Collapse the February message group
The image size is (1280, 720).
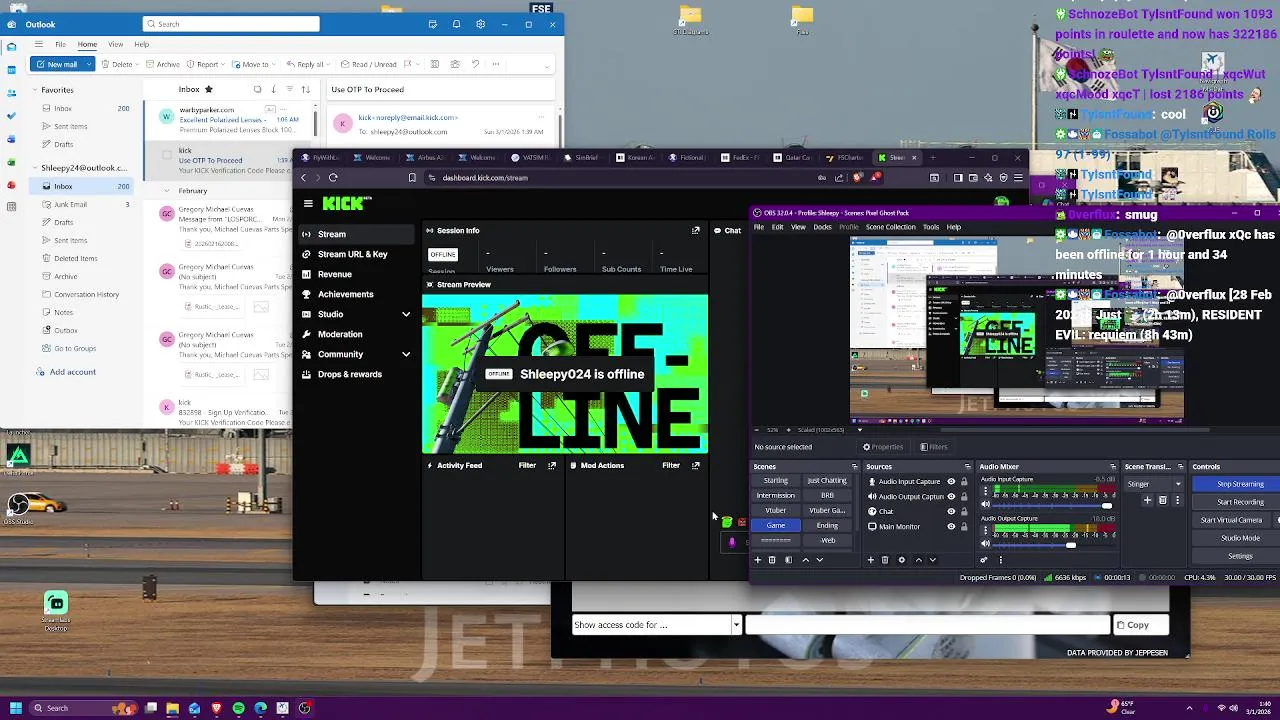(x=167, y=191)
